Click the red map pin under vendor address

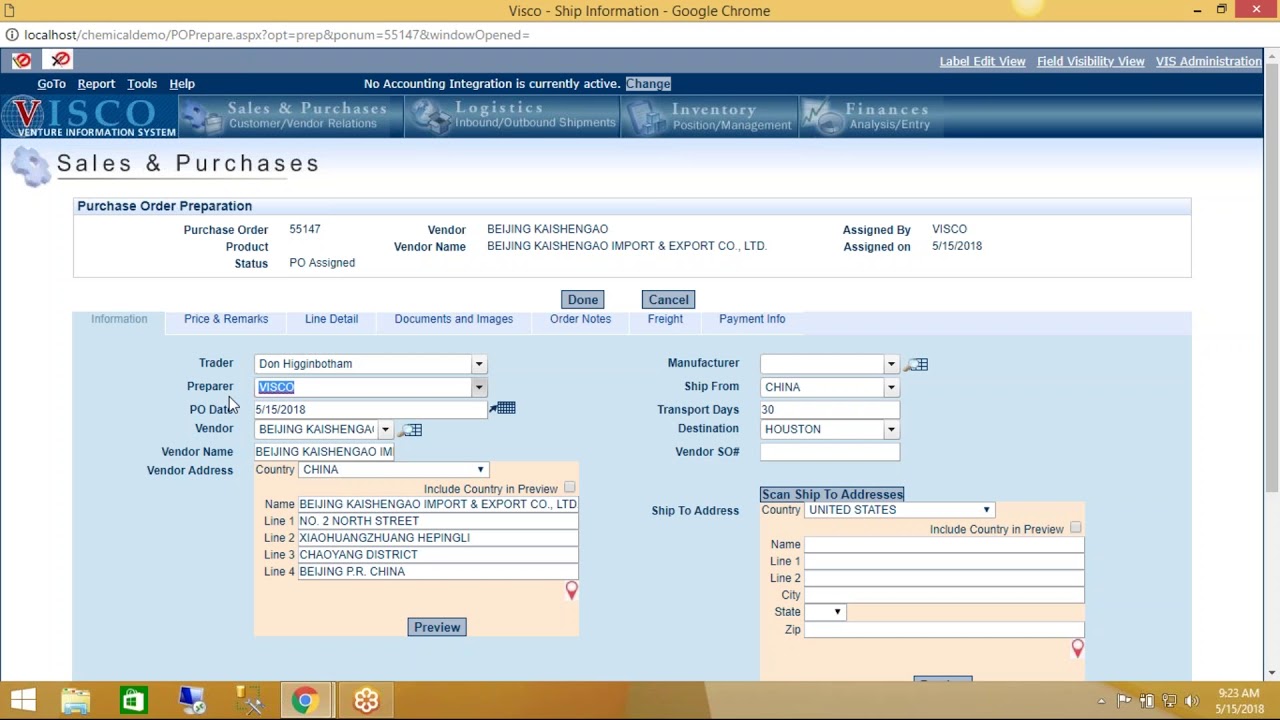click(571, 592)
